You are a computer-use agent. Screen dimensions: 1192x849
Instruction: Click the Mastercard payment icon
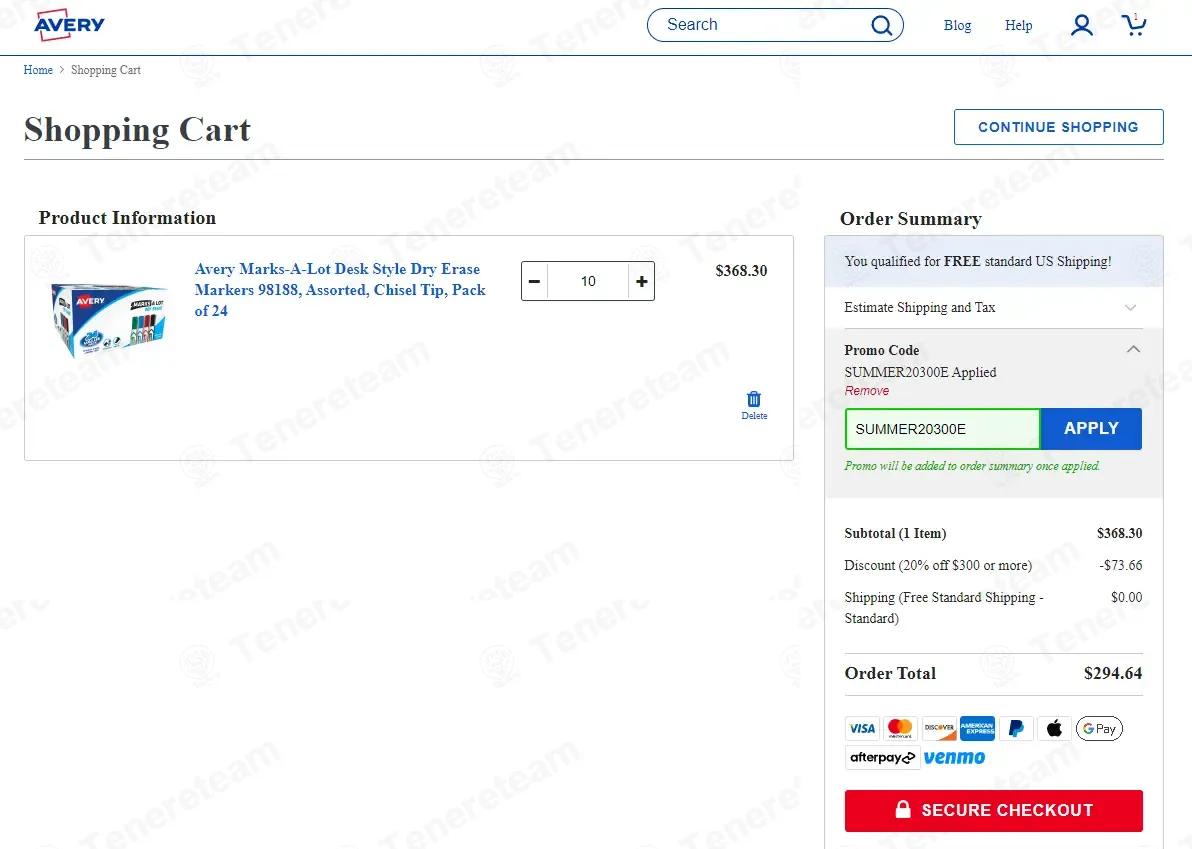coord(900,728)
